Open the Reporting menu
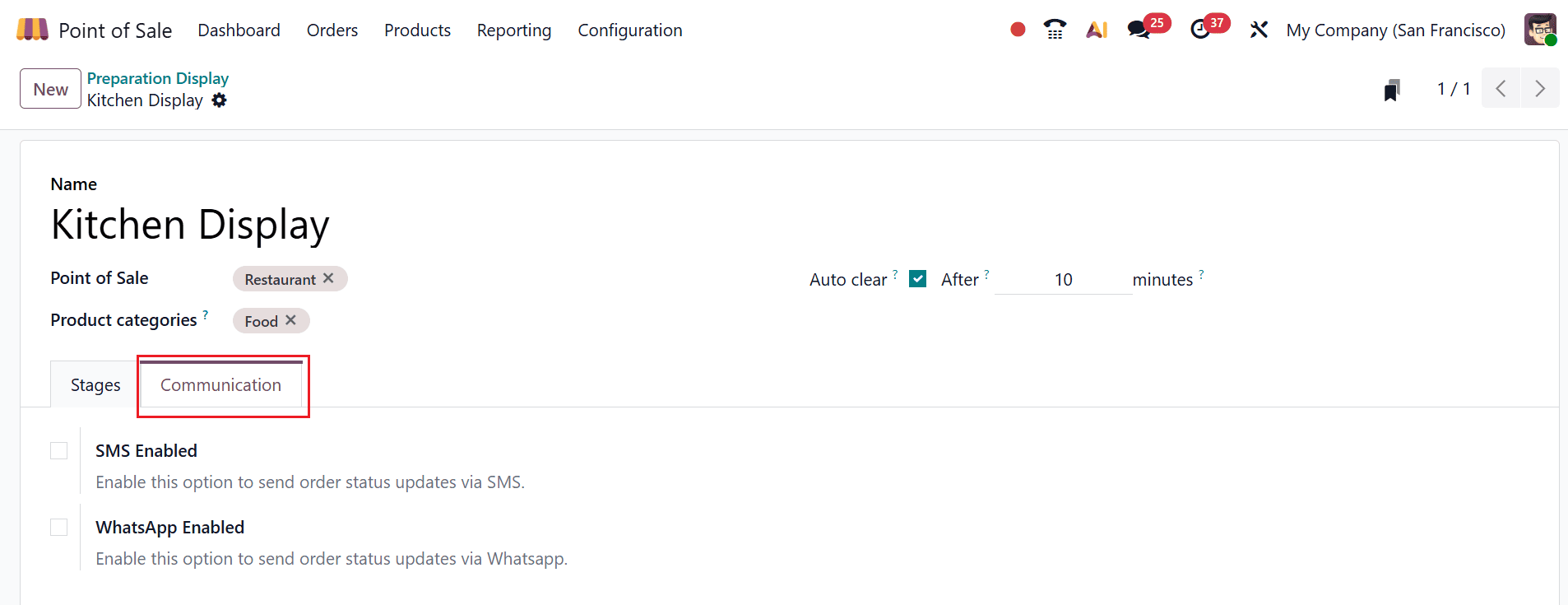The width and height of the screenshot is (1568, 605). coord(514,30)
